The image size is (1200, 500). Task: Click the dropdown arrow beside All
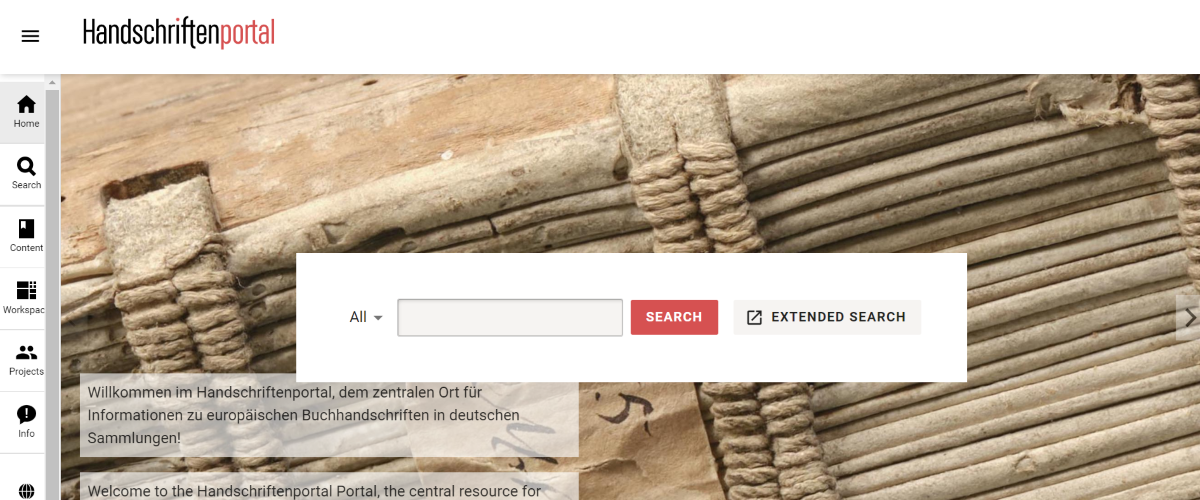pyautogui.click(x=378, y=318)
